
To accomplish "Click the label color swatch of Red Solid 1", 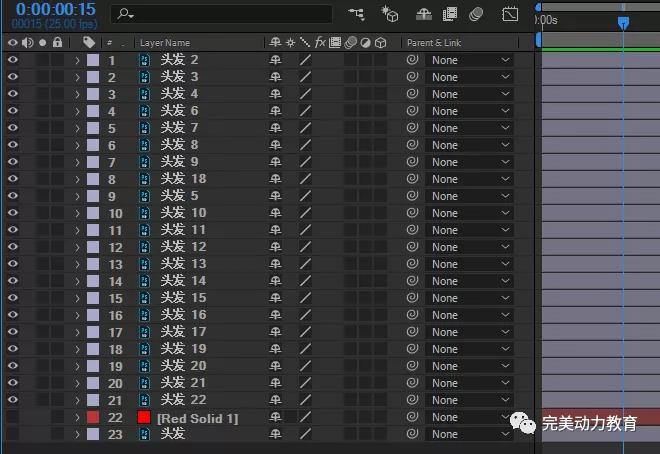I will point(93,417).
